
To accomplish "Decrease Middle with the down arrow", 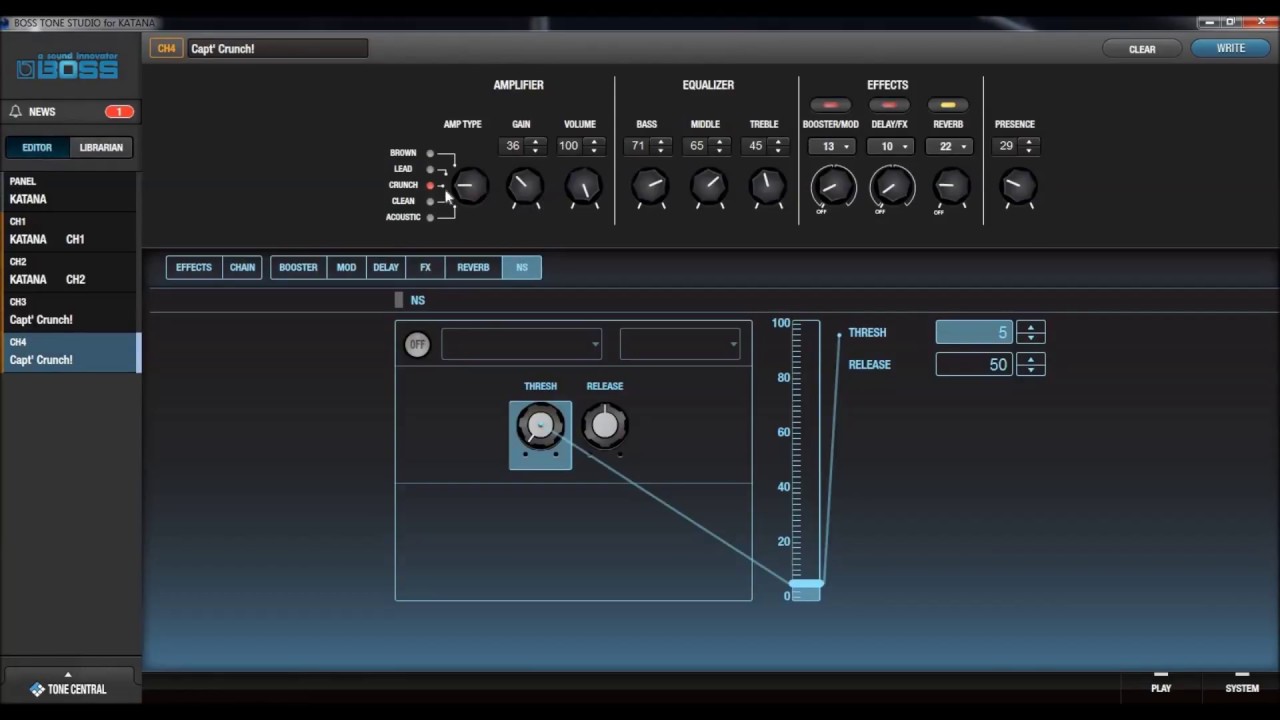I will 719,150.
